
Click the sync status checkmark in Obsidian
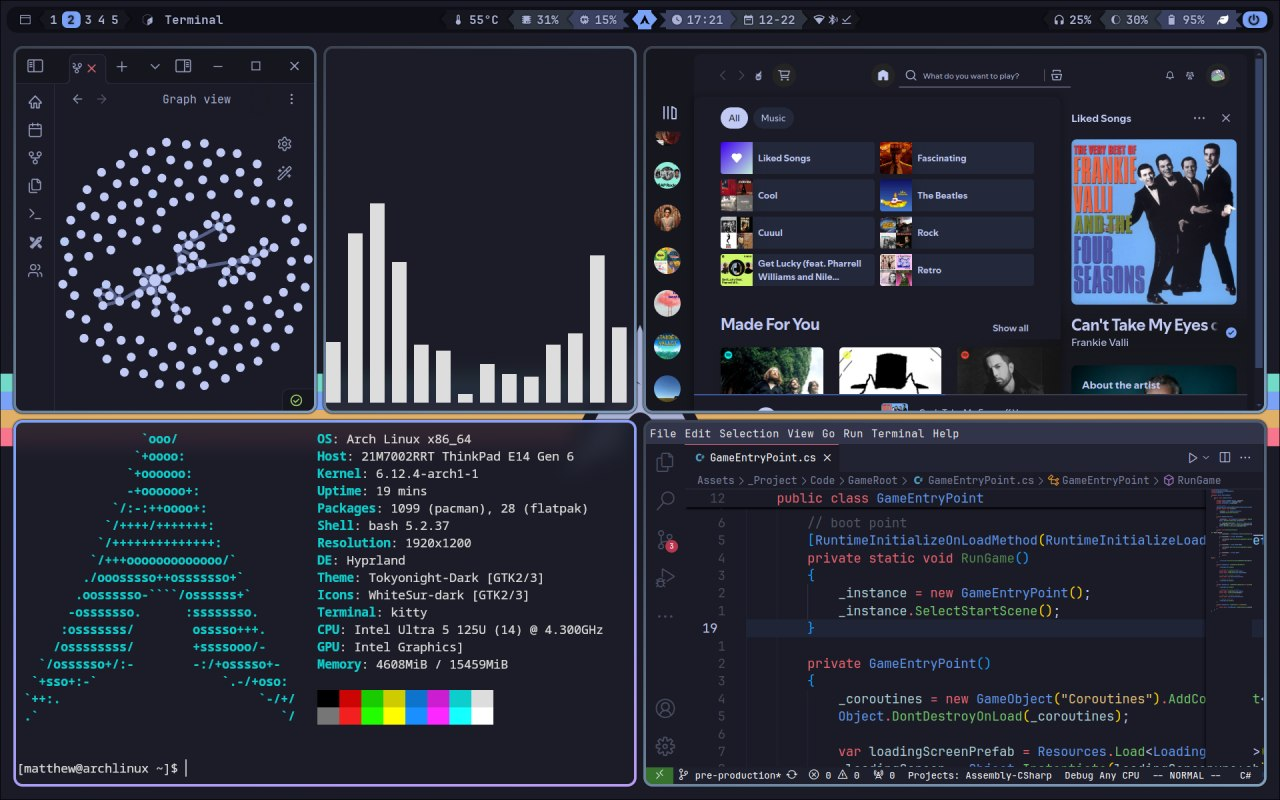pos(296,400)
